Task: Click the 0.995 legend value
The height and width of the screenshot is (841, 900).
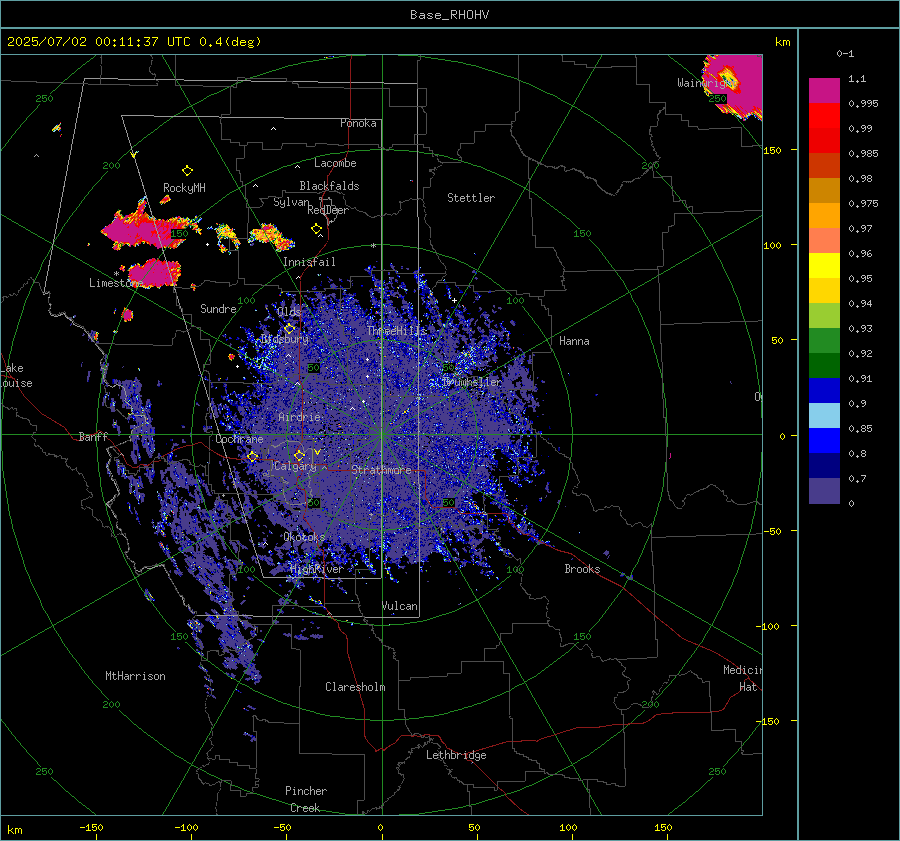Action: pyautogui.click(x=863, y=103)
